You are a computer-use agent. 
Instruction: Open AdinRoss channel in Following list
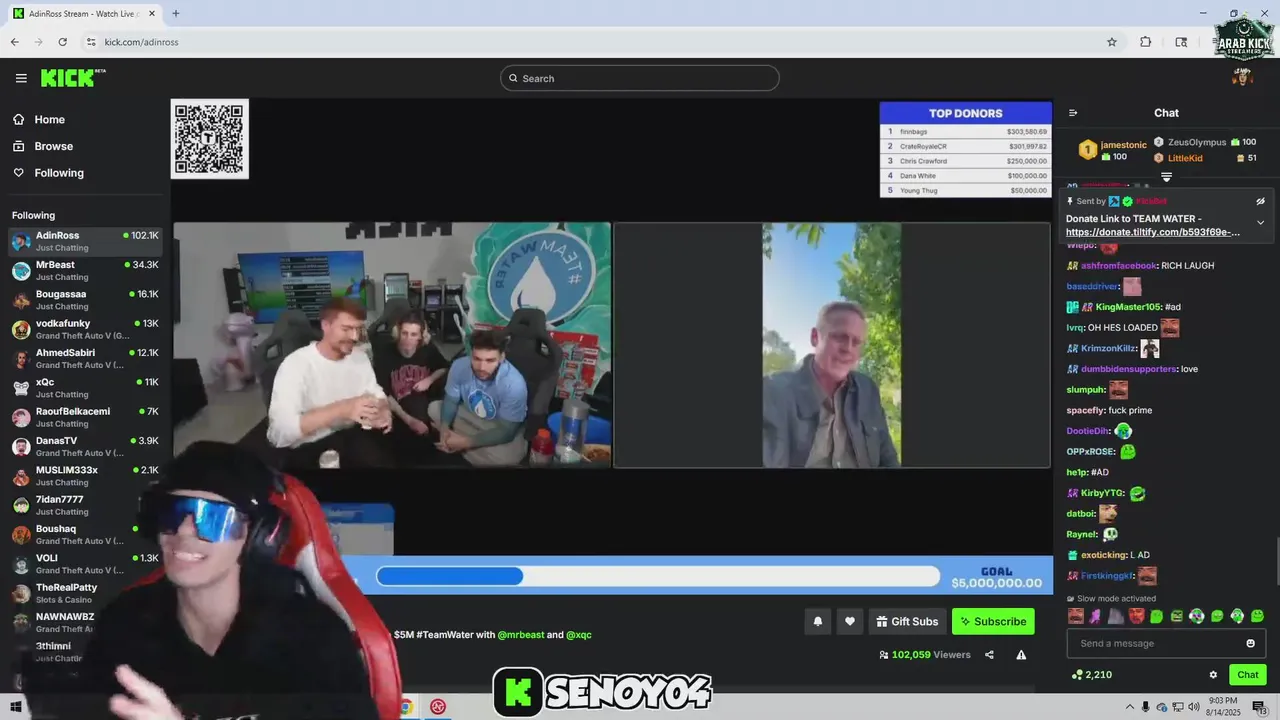tap(84, 241)
